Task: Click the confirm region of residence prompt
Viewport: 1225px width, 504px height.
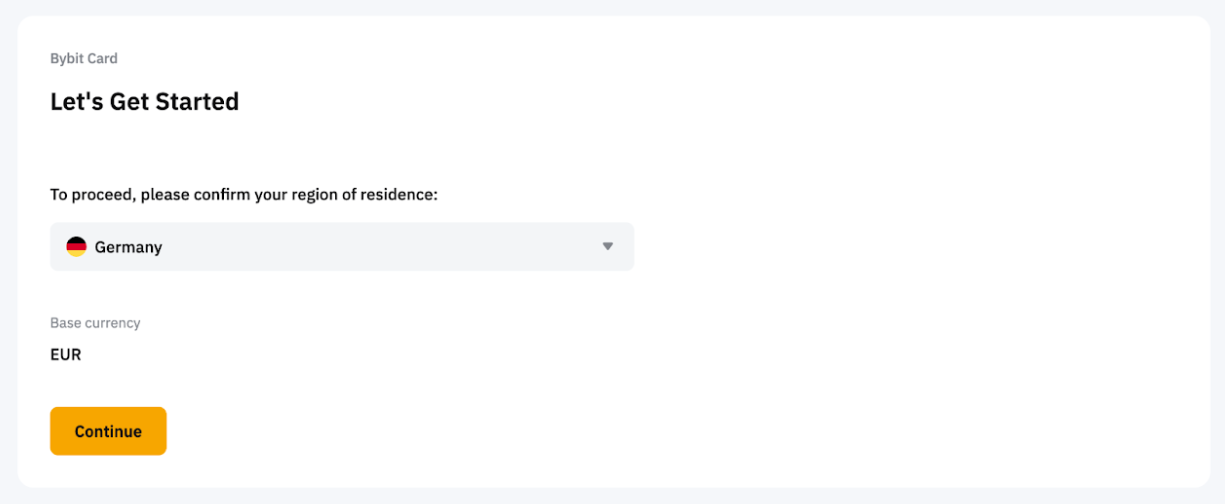Action: coord(244,194)
